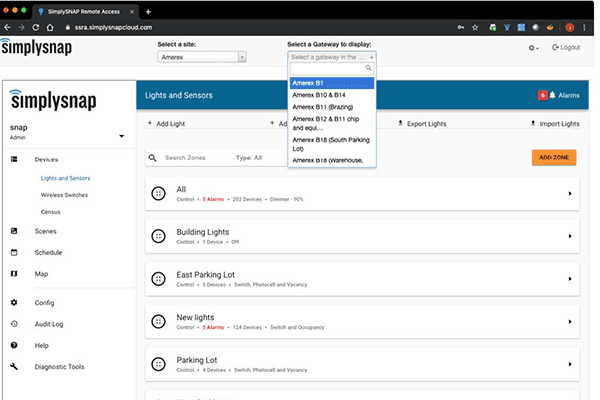Screen dimensions: 600x400
Task: Click the simplysnap logo in top header
Action: 36,47
